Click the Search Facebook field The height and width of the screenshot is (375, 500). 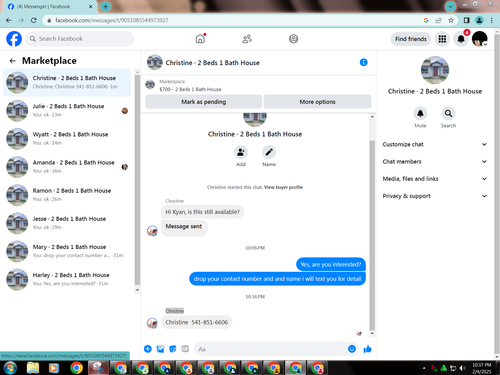pos(80,39)
